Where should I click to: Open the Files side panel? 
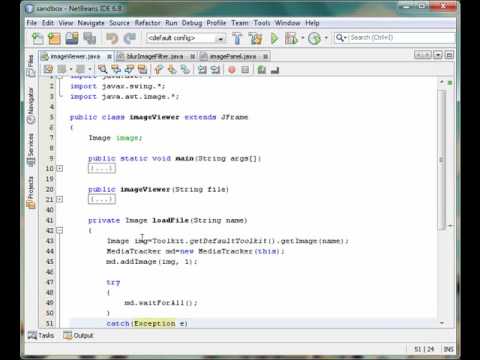pos(31,65)
